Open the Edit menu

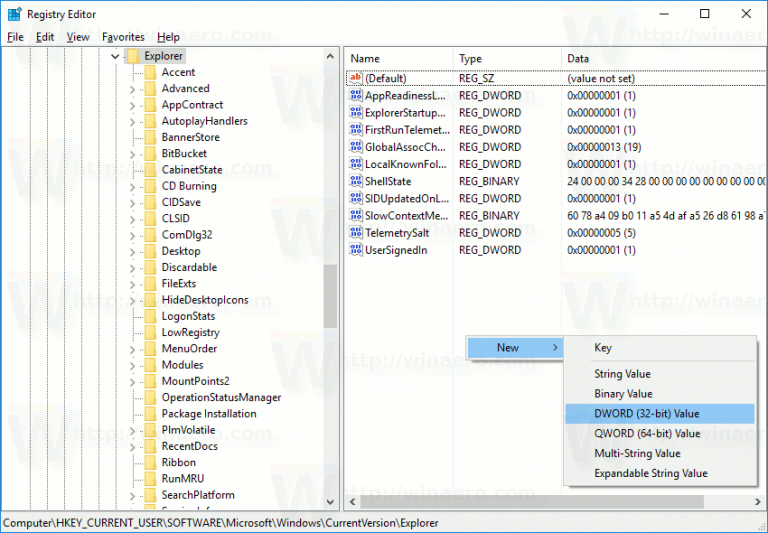(x=45, y=37)
